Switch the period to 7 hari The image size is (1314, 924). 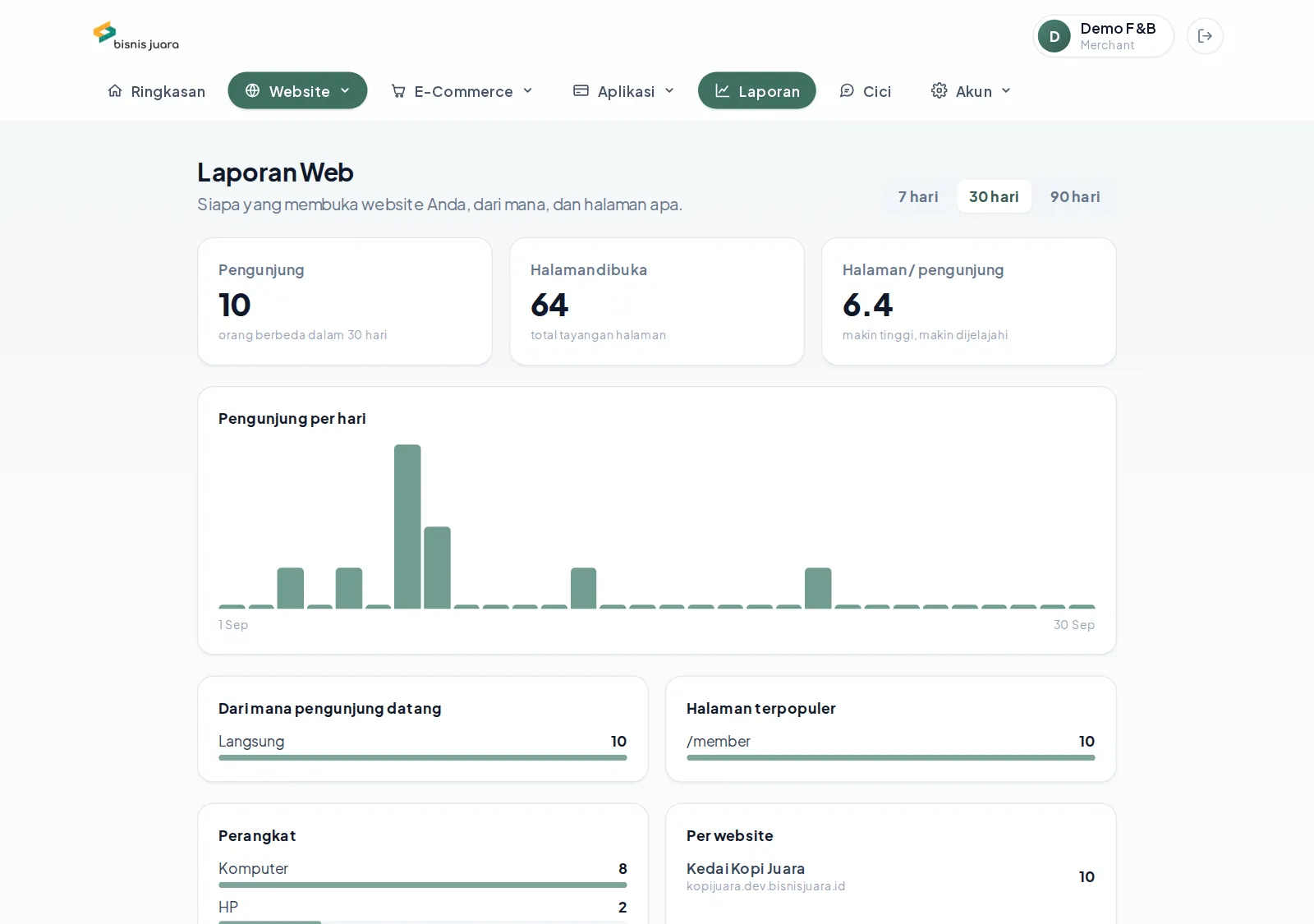pos(918,196)
